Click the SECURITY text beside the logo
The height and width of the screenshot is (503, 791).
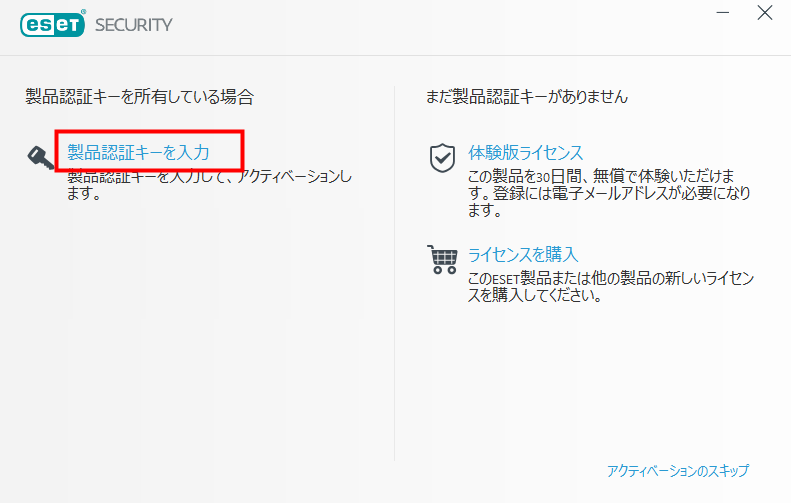pos(134,25)
